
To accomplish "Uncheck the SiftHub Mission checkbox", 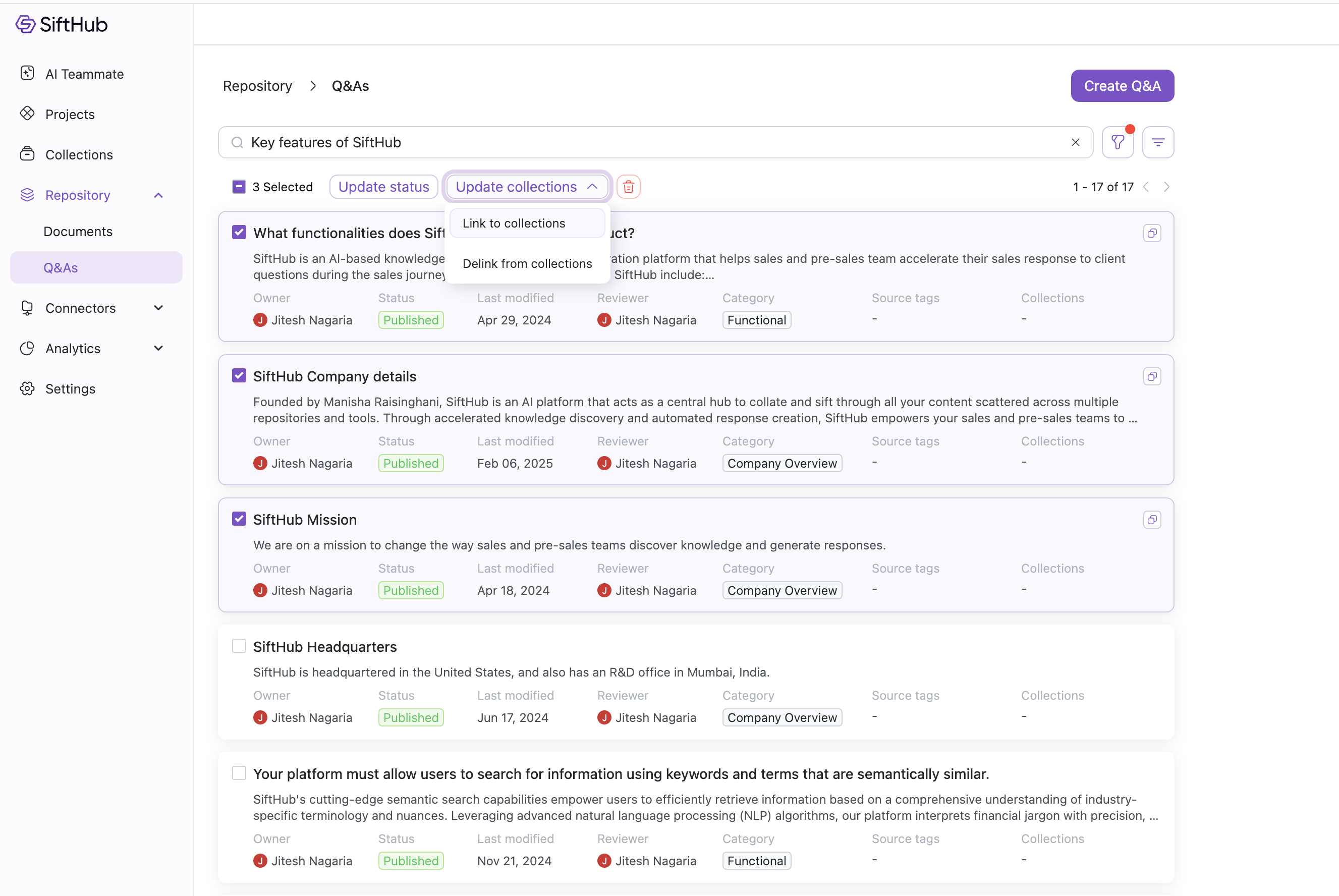I will (239, 519).
